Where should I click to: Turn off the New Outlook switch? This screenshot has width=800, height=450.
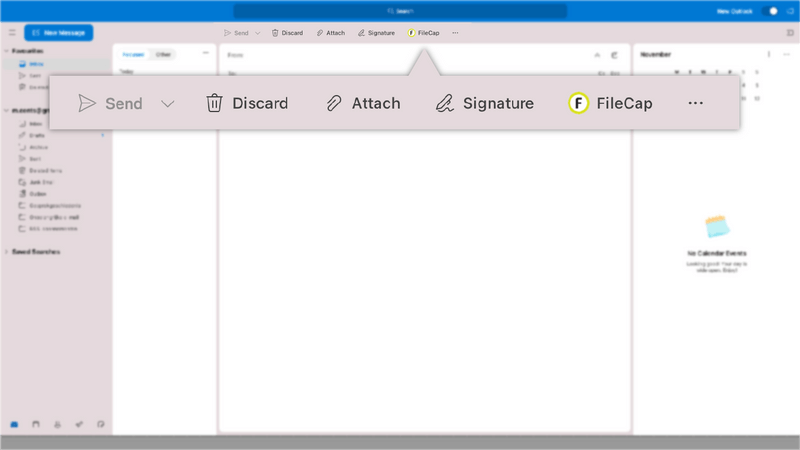[770, 11]
